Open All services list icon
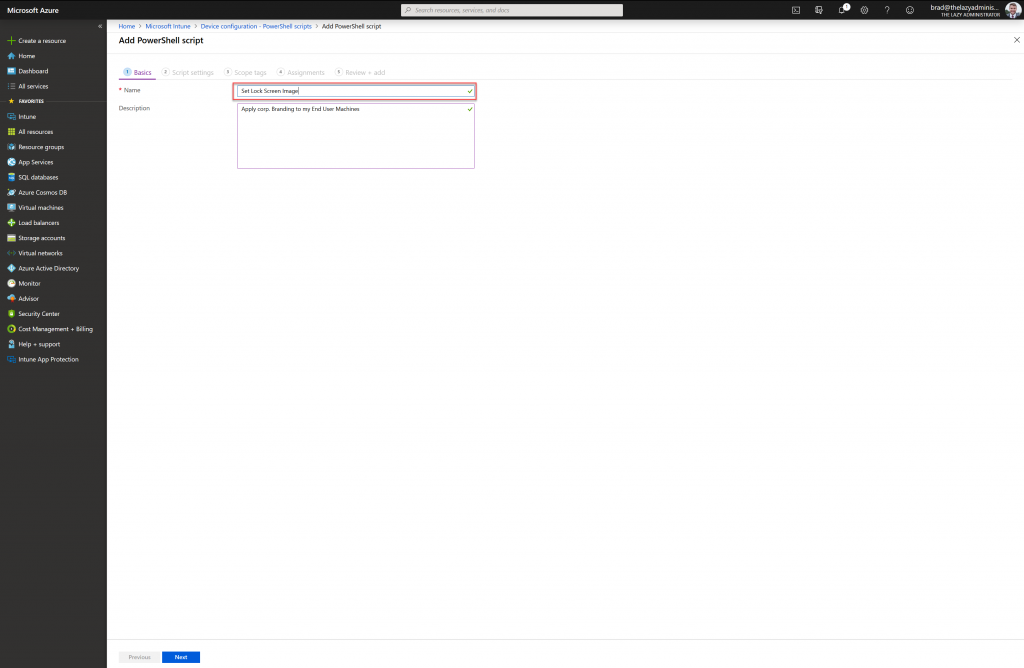This screenshot has height=668, width=1024. tap(11, 86)
